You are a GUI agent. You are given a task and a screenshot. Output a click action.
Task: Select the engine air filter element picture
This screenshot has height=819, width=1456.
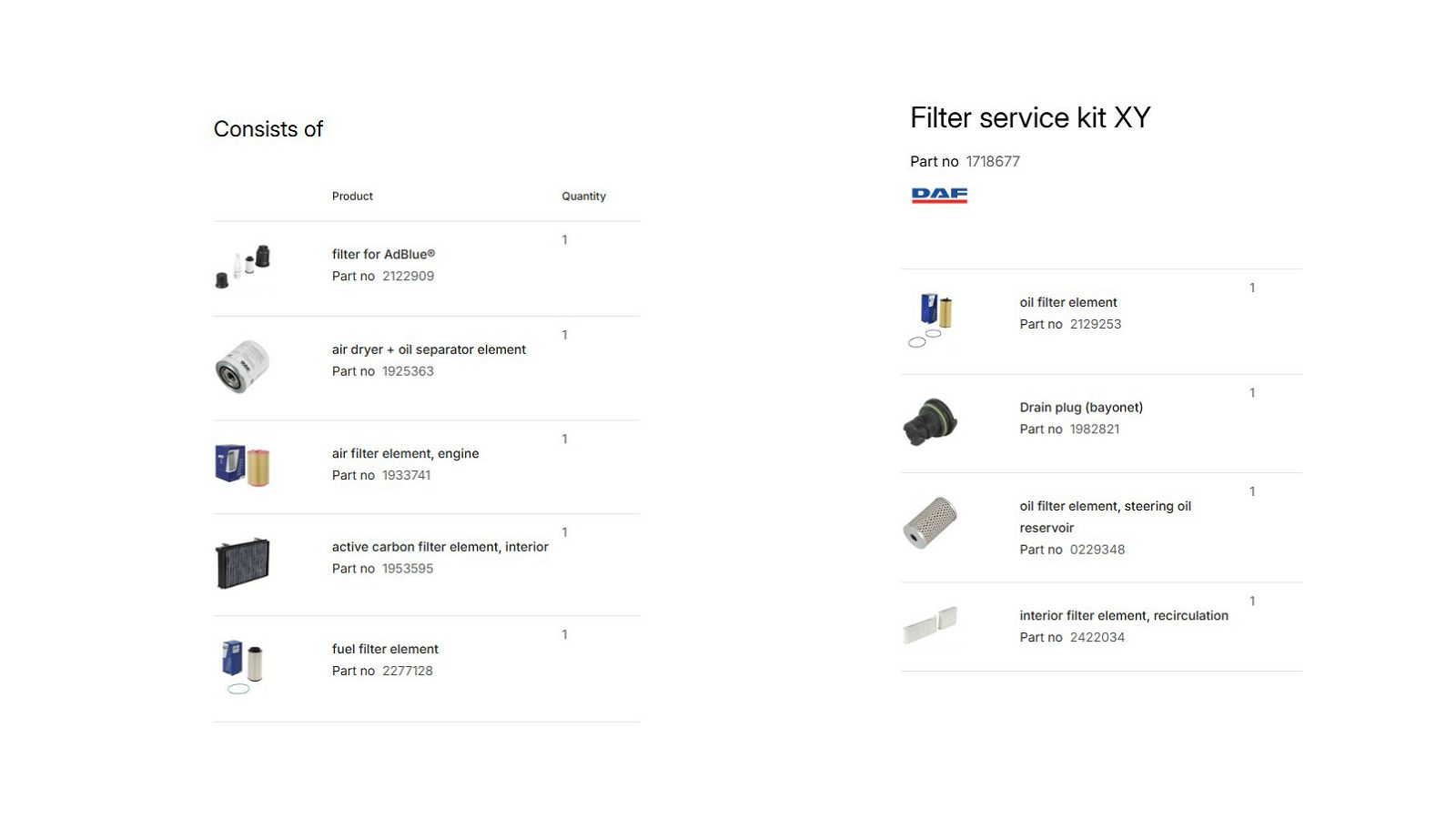(x=243, y=465)
